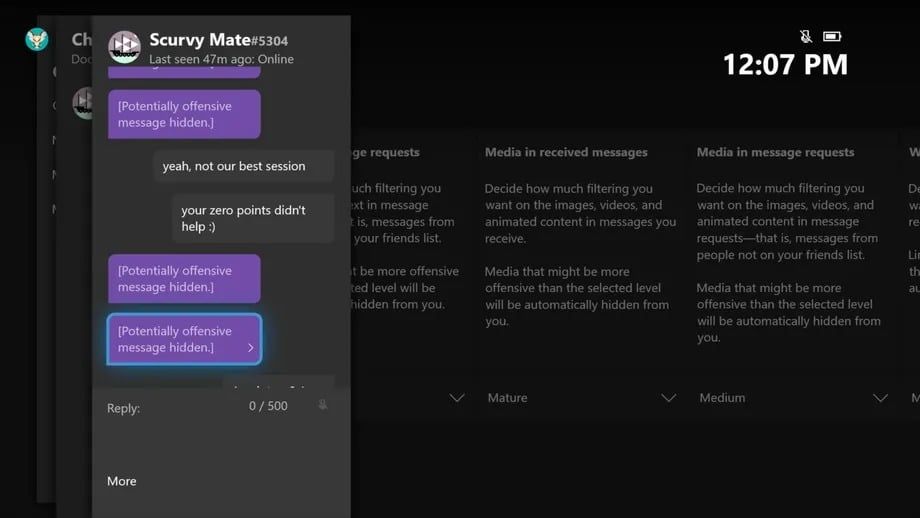Click the voice input microphone beside the reply counter
920x518 pixels.
point(322,405)
